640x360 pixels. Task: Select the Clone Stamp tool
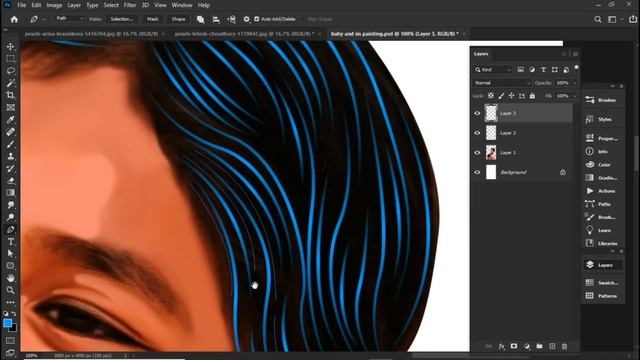tap(11, 156)
